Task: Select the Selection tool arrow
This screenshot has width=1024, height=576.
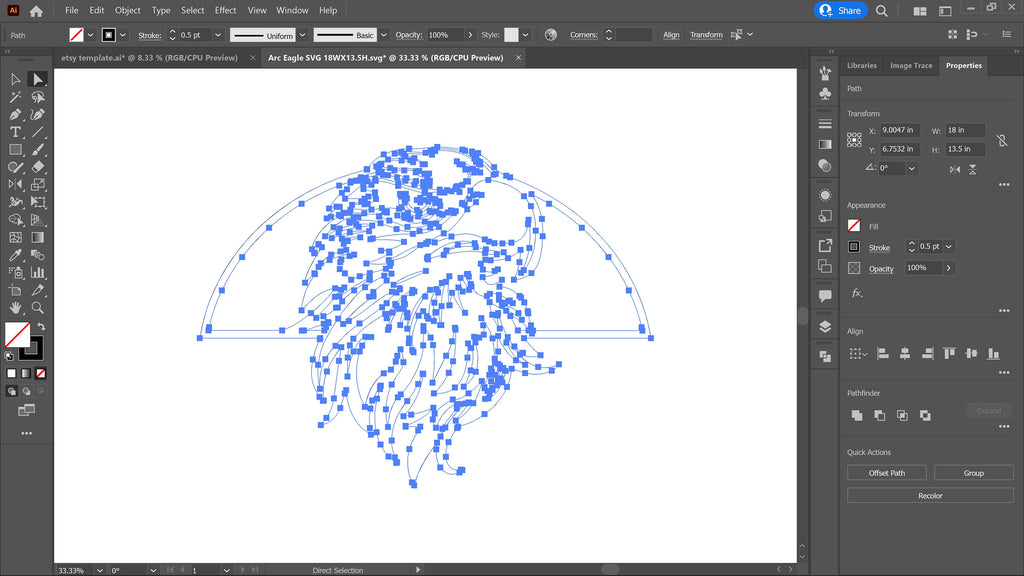Action: [15, 80]
